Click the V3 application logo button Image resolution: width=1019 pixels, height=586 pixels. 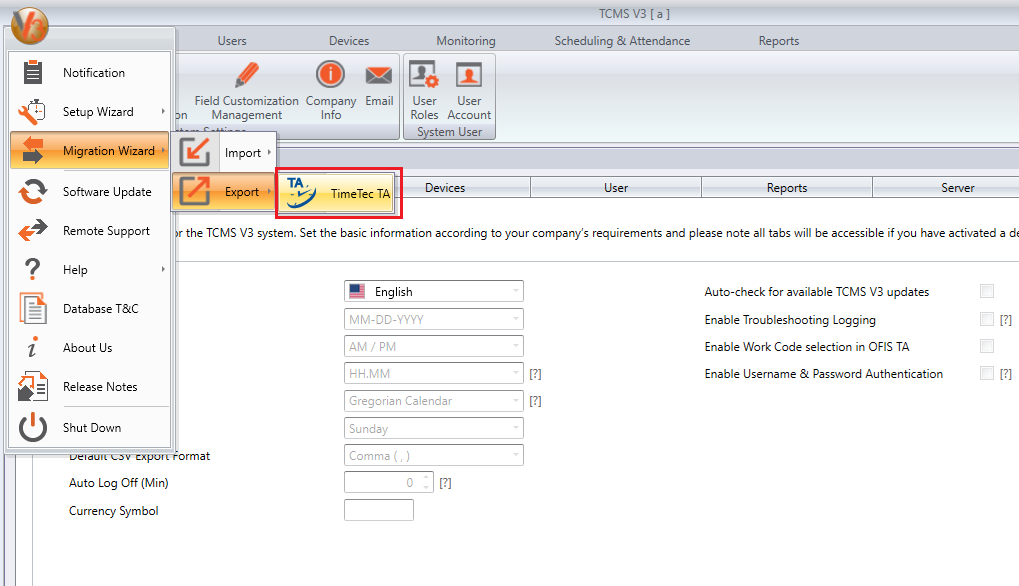pyautogui.click(x=30, y=26)
